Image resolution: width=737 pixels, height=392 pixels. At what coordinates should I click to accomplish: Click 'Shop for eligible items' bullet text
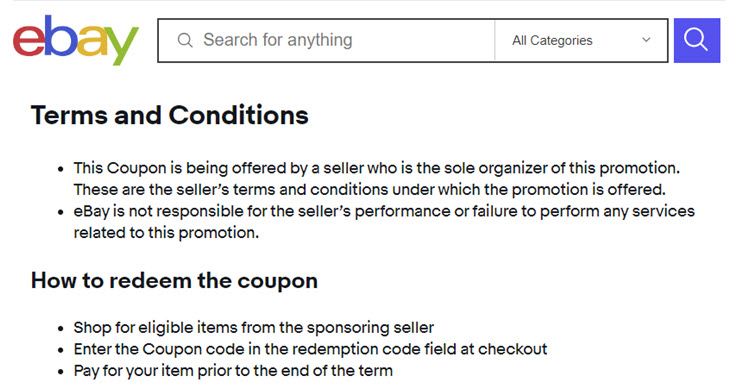click(254, 328)
